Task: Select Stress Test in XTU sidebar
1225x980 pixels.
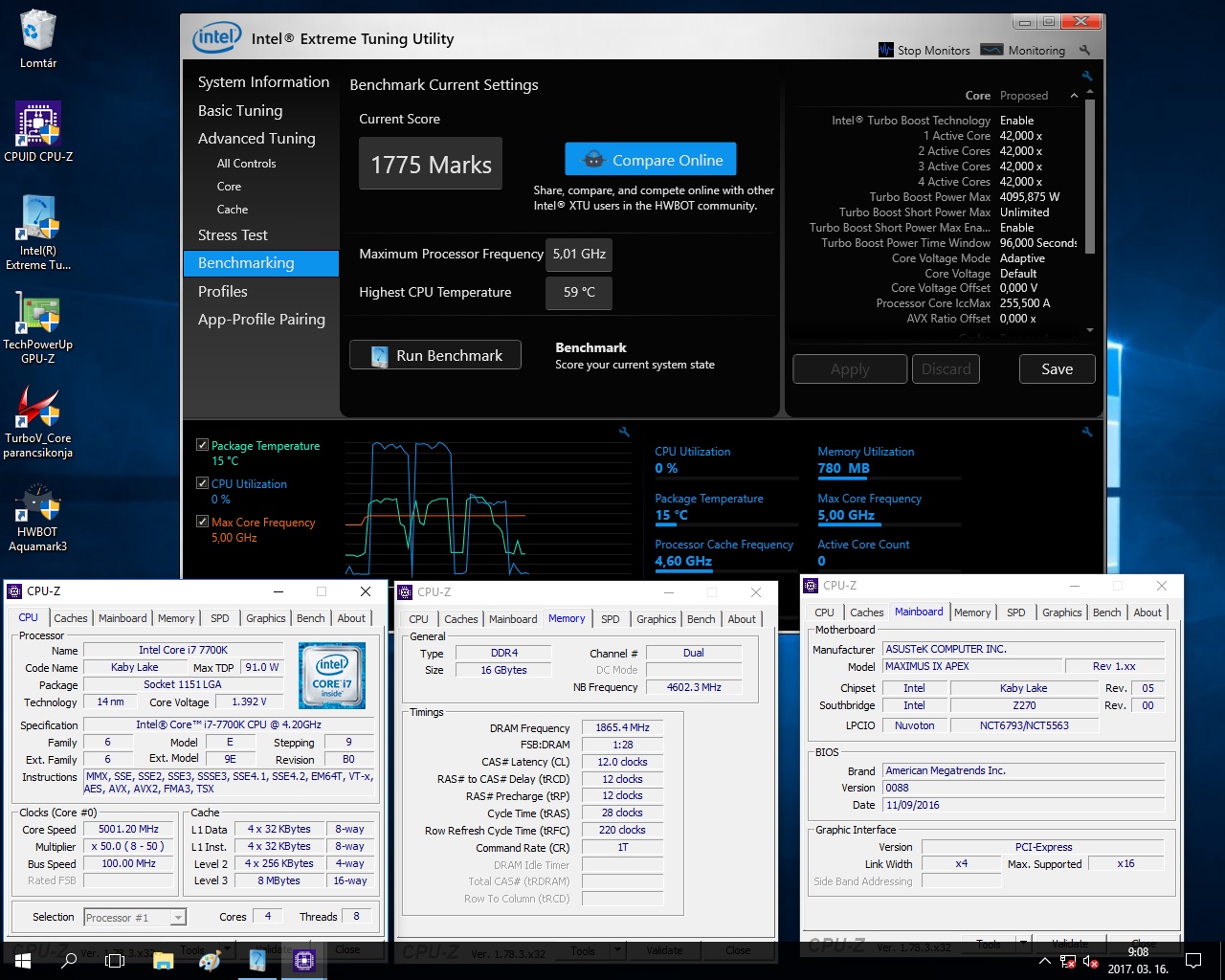Action: 233,235
